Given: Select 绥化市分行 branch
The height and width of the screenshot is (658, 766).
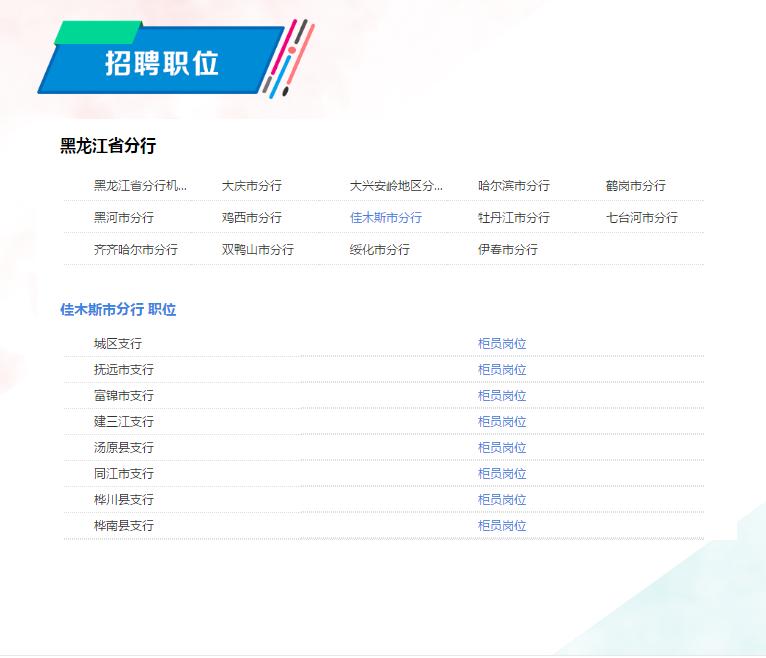Looking at the screenshot, I should click(379, 250).
